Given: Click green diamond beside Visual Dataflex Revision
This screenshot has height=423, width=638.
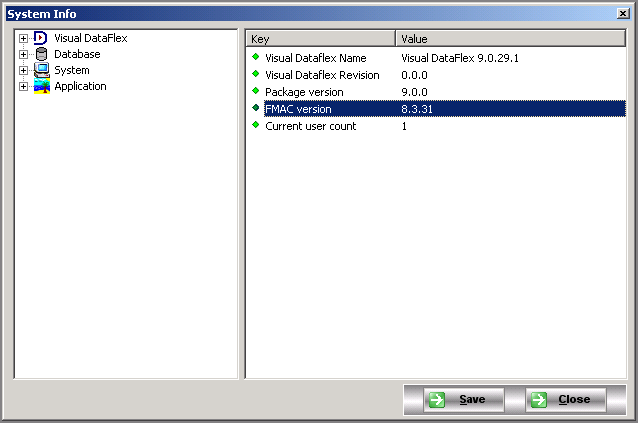Looking at the screenshot, I should pos(256,74).
